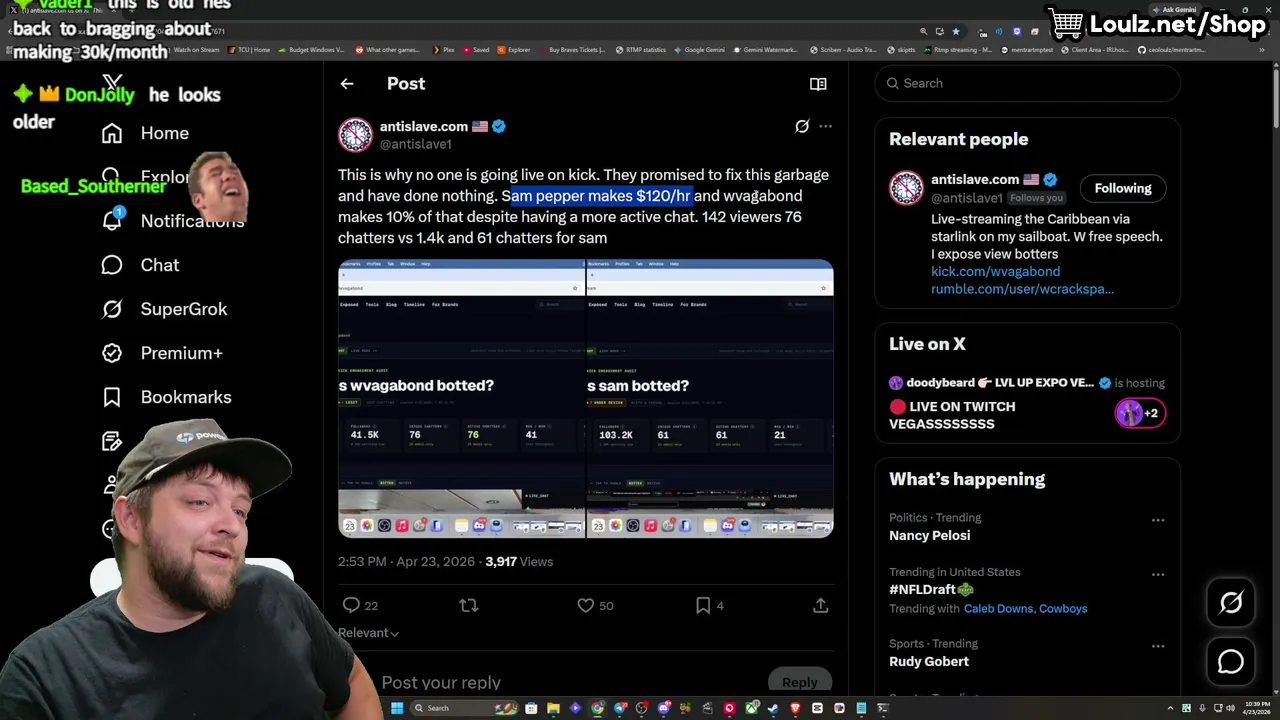
Task: Click the repost arrows icon
Action: pos(468,605)
